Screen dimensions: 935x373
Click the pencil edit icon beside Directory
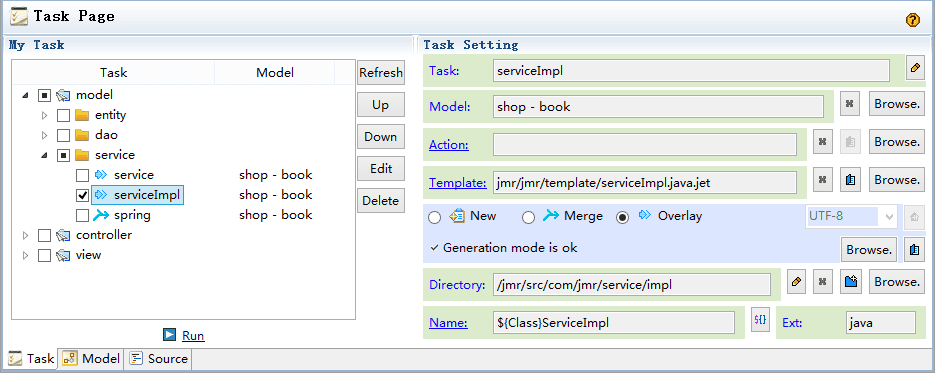pyautogui.click(x=796, y=281)
